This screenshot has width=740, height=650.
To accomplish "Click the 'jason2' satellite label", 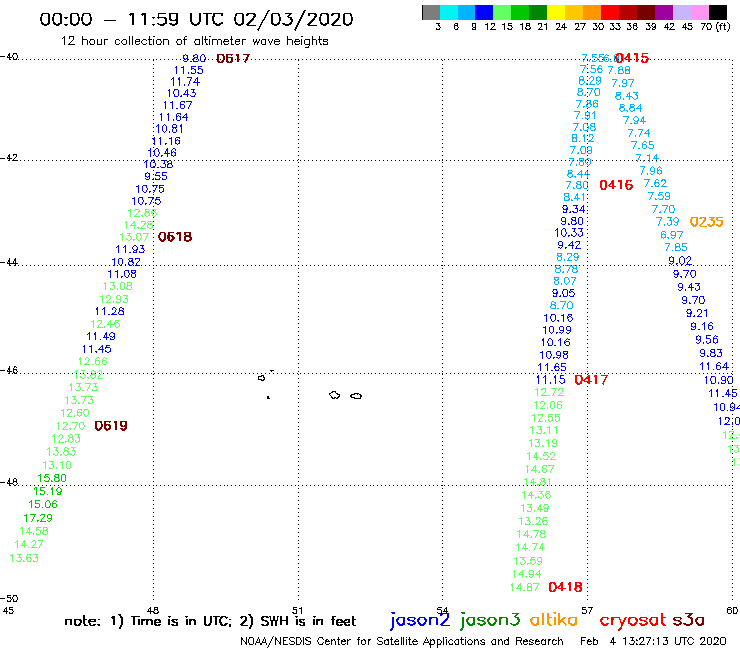I will pos(420,620).
